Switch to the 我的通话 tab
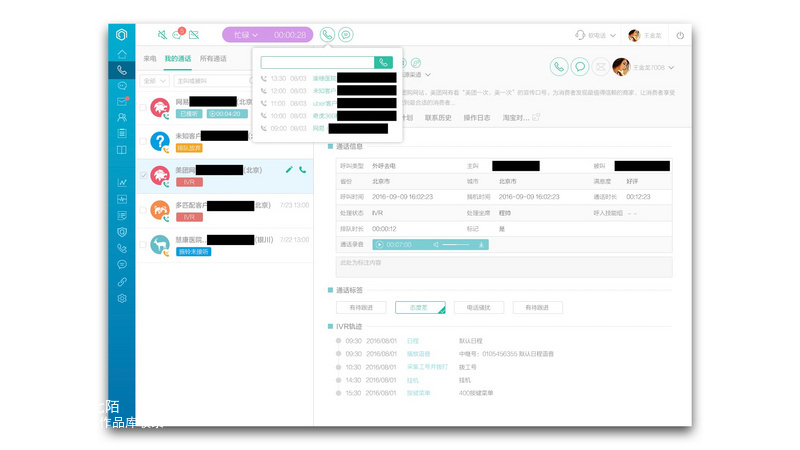The height and width of the screenshot is (450, 800). point(178,59)
